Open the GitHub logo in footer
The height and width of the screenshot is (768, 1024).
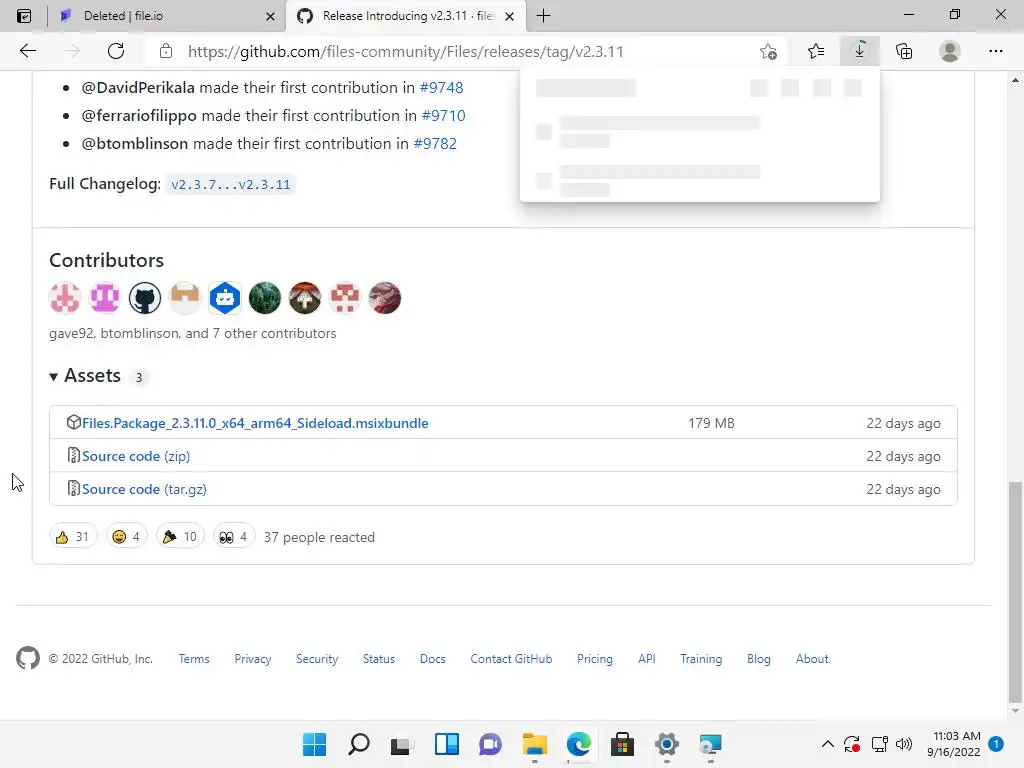tap(27, 658)
